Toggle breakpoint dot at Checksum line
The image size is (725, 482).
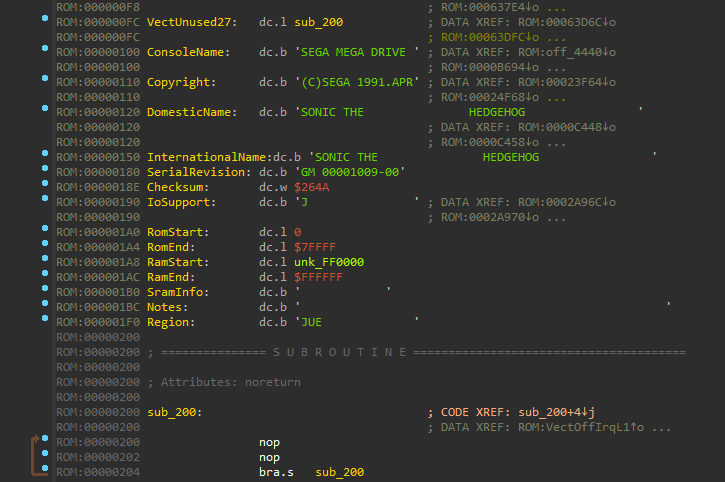pos(45,183)
